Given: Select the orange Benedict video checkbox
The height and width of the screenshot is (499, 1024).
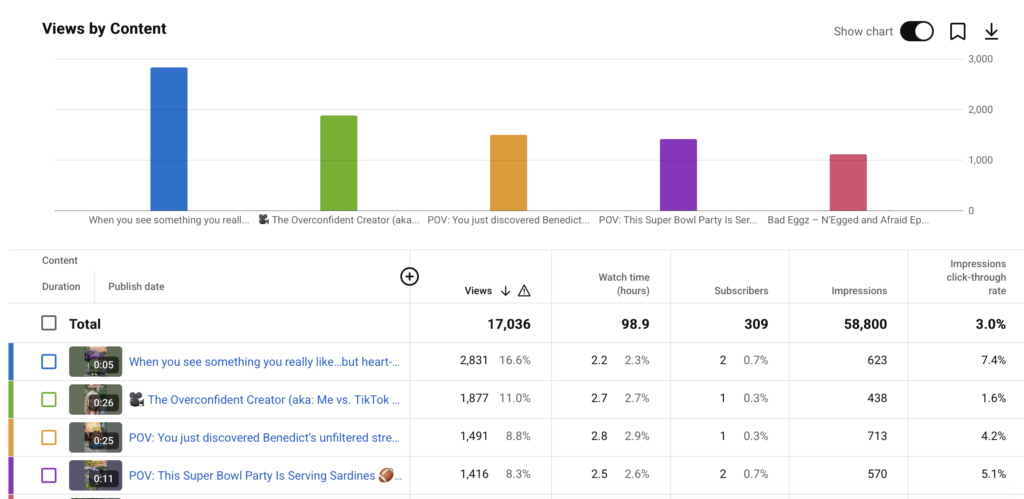Looking at the screenshot, I should [49, 437].
